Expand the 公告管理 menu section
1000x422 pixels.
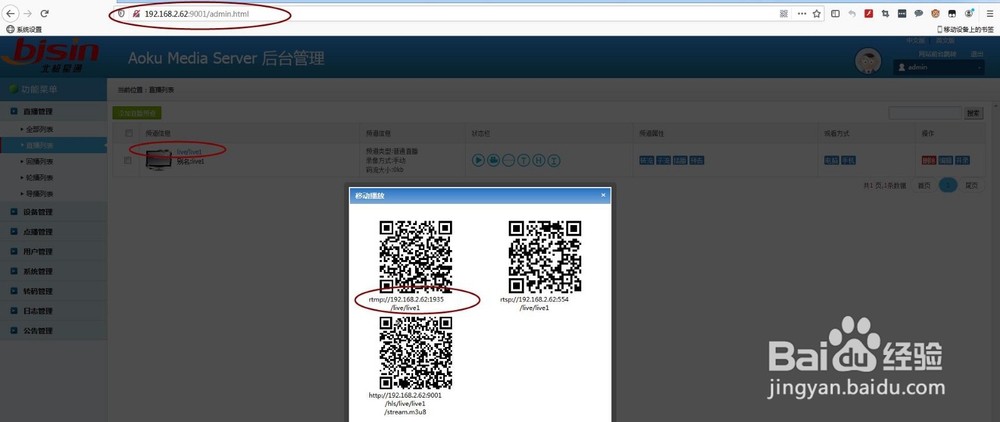coord(54,331)
